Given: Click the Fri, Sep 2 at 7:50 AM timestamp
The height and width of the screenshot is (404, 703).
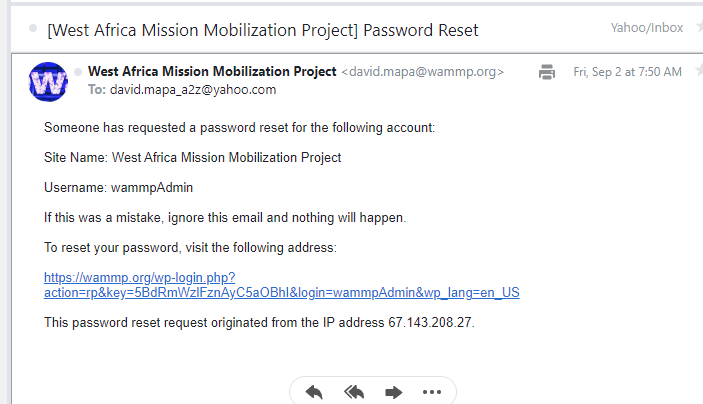Looking at the screenshot, I should click(x=627, y=72).
